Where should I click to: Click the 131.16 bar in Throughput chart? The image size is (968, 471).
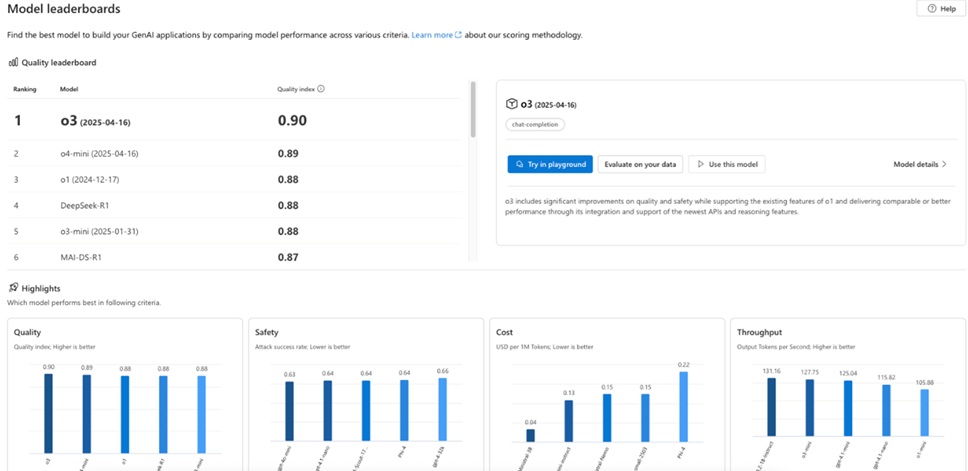tap(771, 407)
